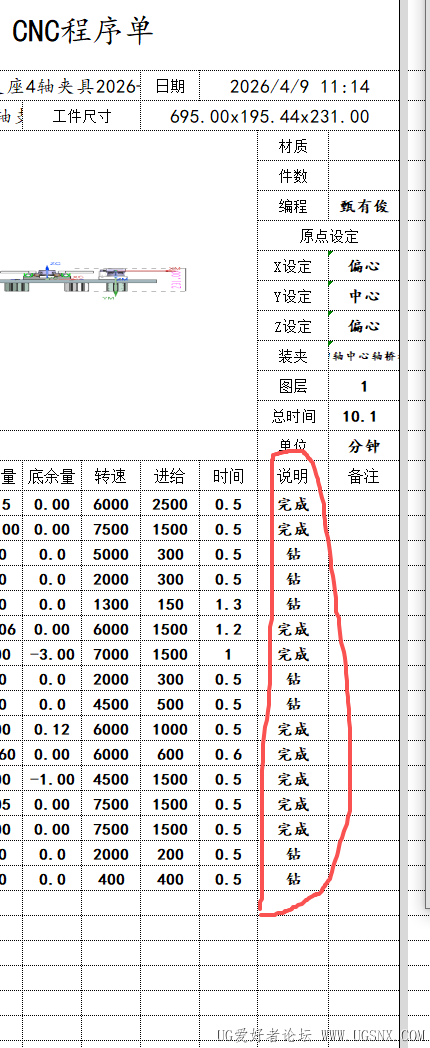Click the 工件尺寸 label cell
430x1048 pixels.
point(82,116)
